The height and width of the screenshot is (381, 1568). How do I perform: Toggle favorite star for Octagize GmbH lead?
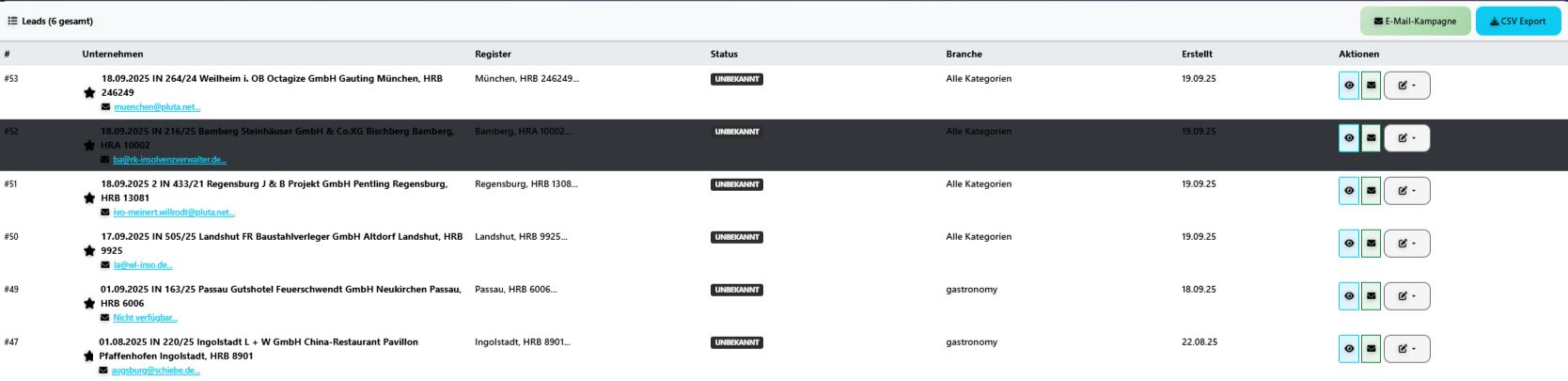tap(89, 92)
